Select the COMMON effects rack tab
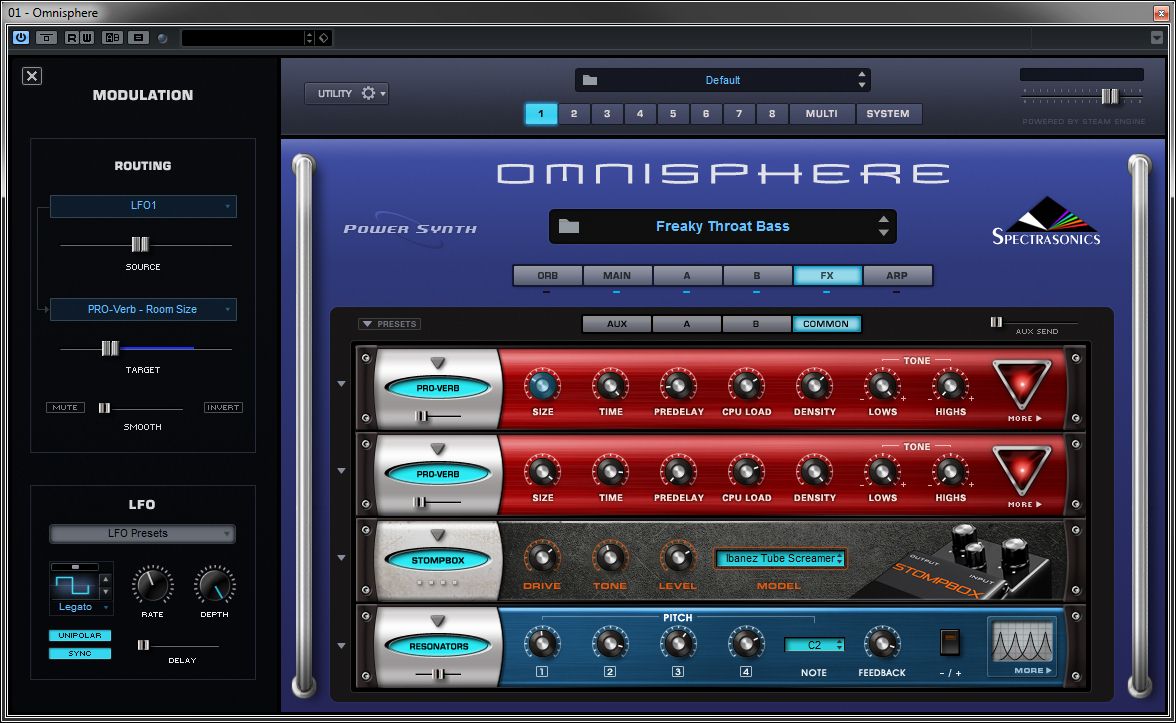Viewport: 1176px width, 723px height. point(826,324)
